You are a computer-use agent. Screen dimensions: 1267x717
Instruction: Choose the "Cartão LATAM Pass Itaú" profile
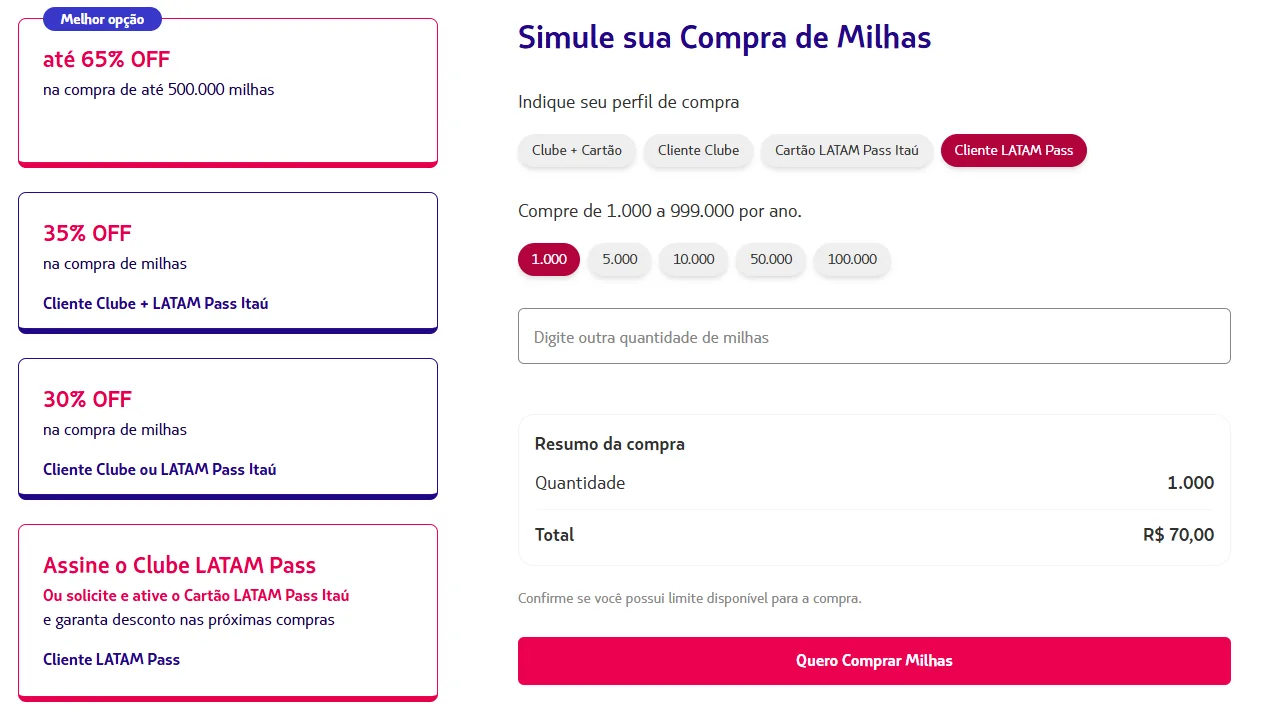[x=846, y=150]
